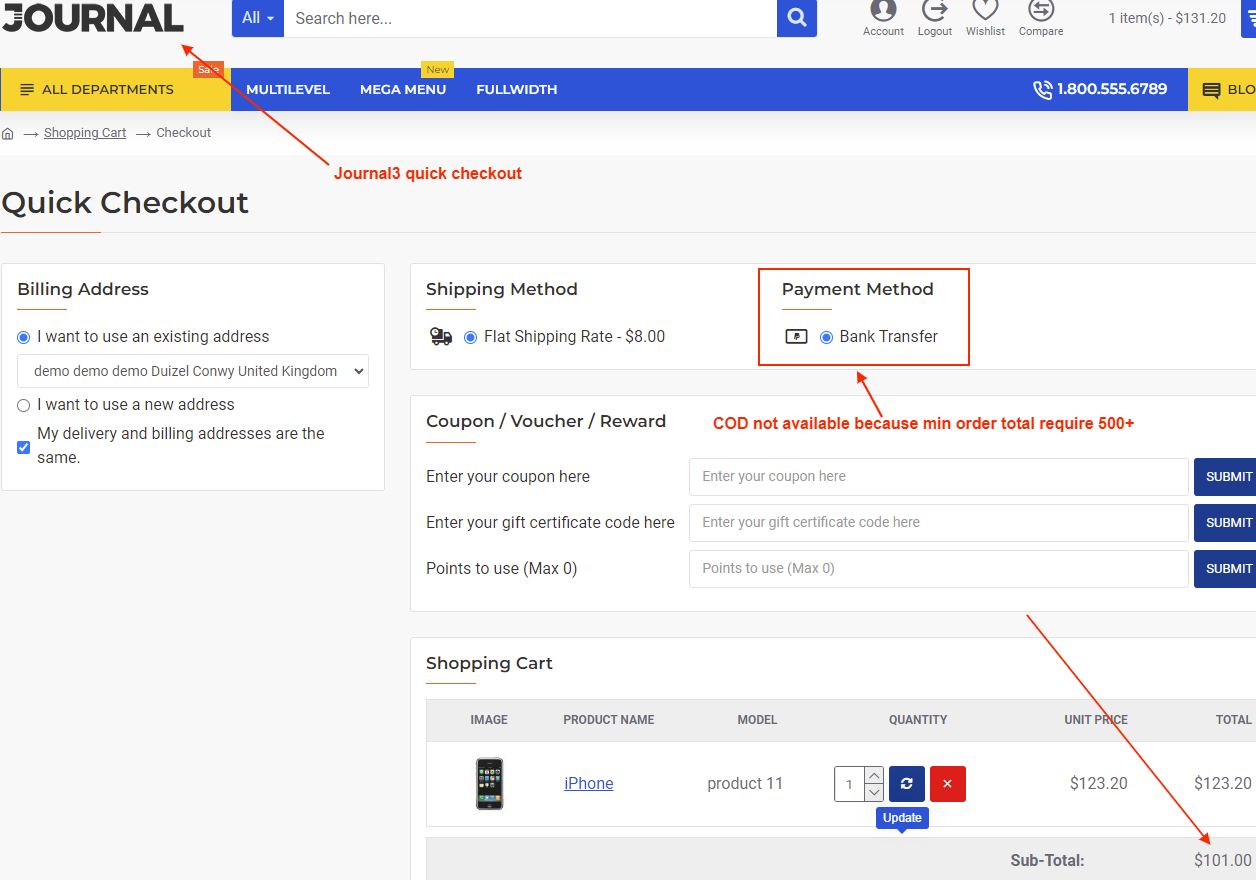Increase iPhone quantity with up arrow
Image resolution: width=1256 pixels, height=880 pixels.
point(874,776)
